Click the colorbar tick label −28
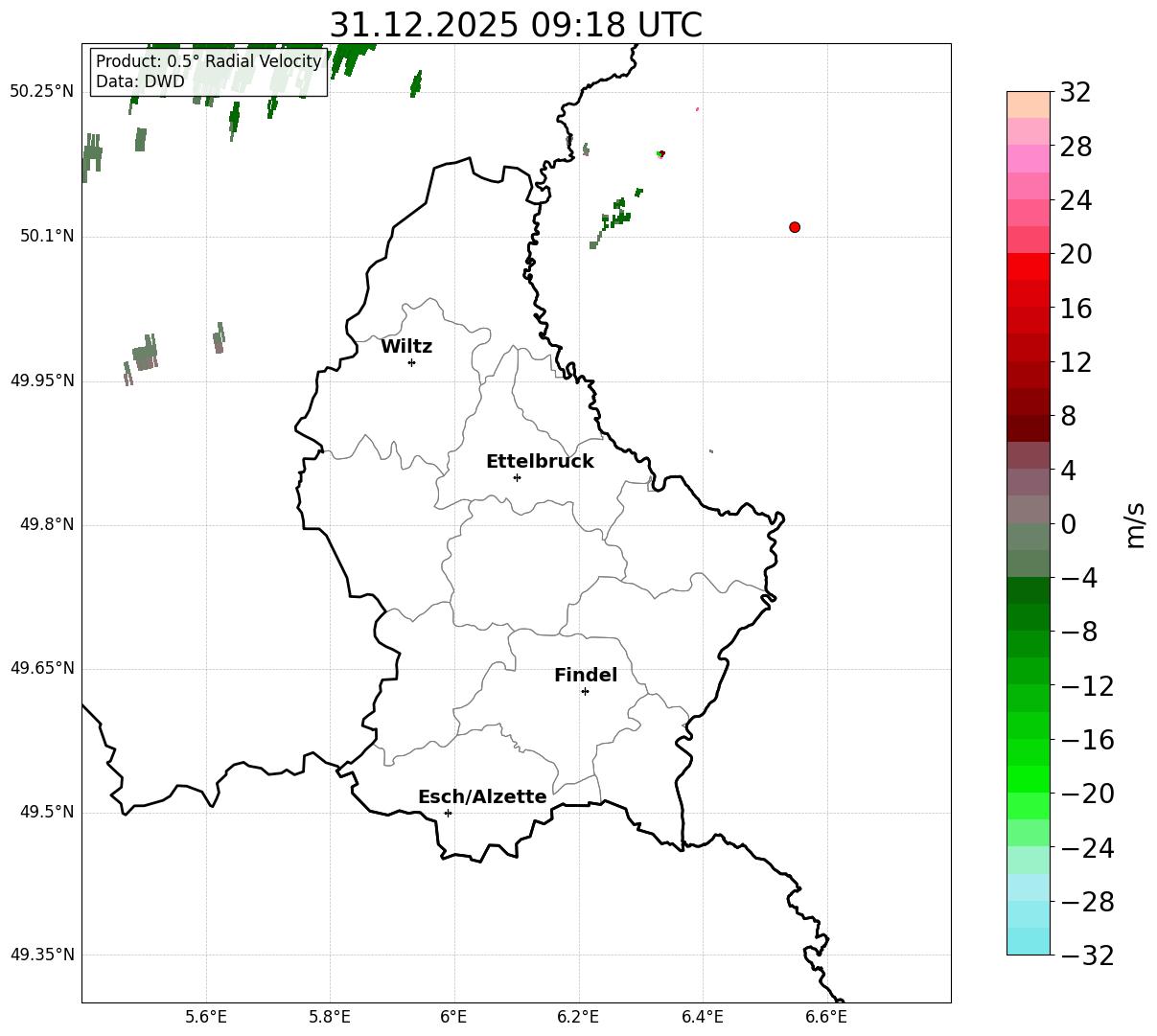 1087,902
